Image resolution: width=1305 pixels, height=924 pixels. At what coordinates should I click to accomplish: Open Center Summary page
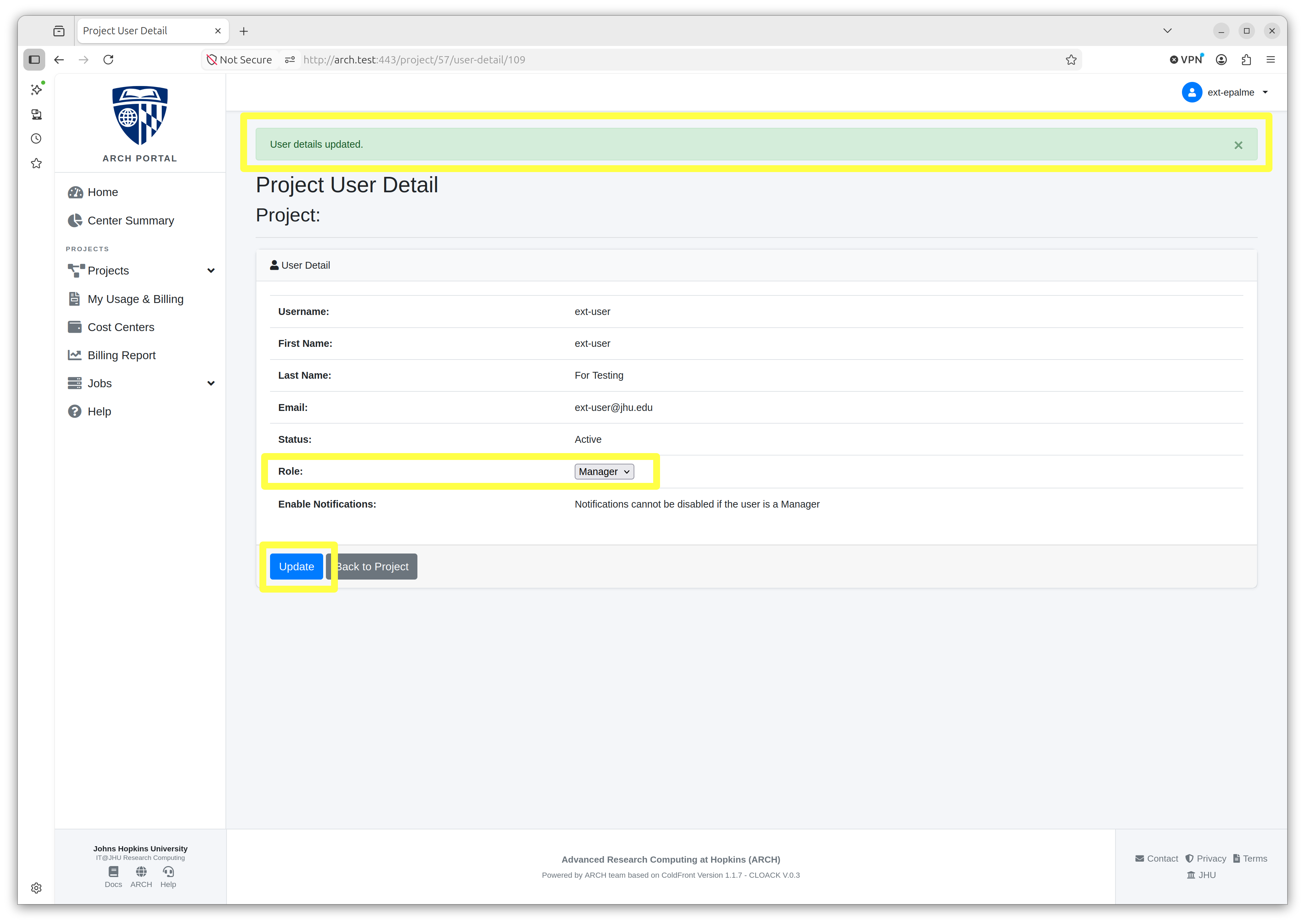[x=131, y=221]
